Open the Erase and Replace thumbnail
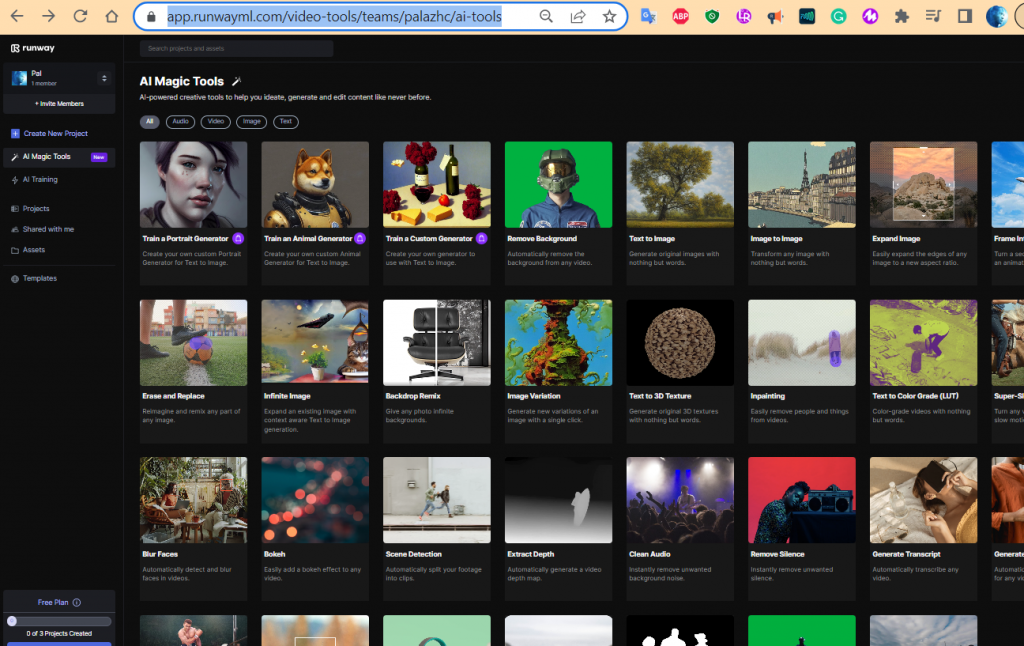 tap(193, 343)
